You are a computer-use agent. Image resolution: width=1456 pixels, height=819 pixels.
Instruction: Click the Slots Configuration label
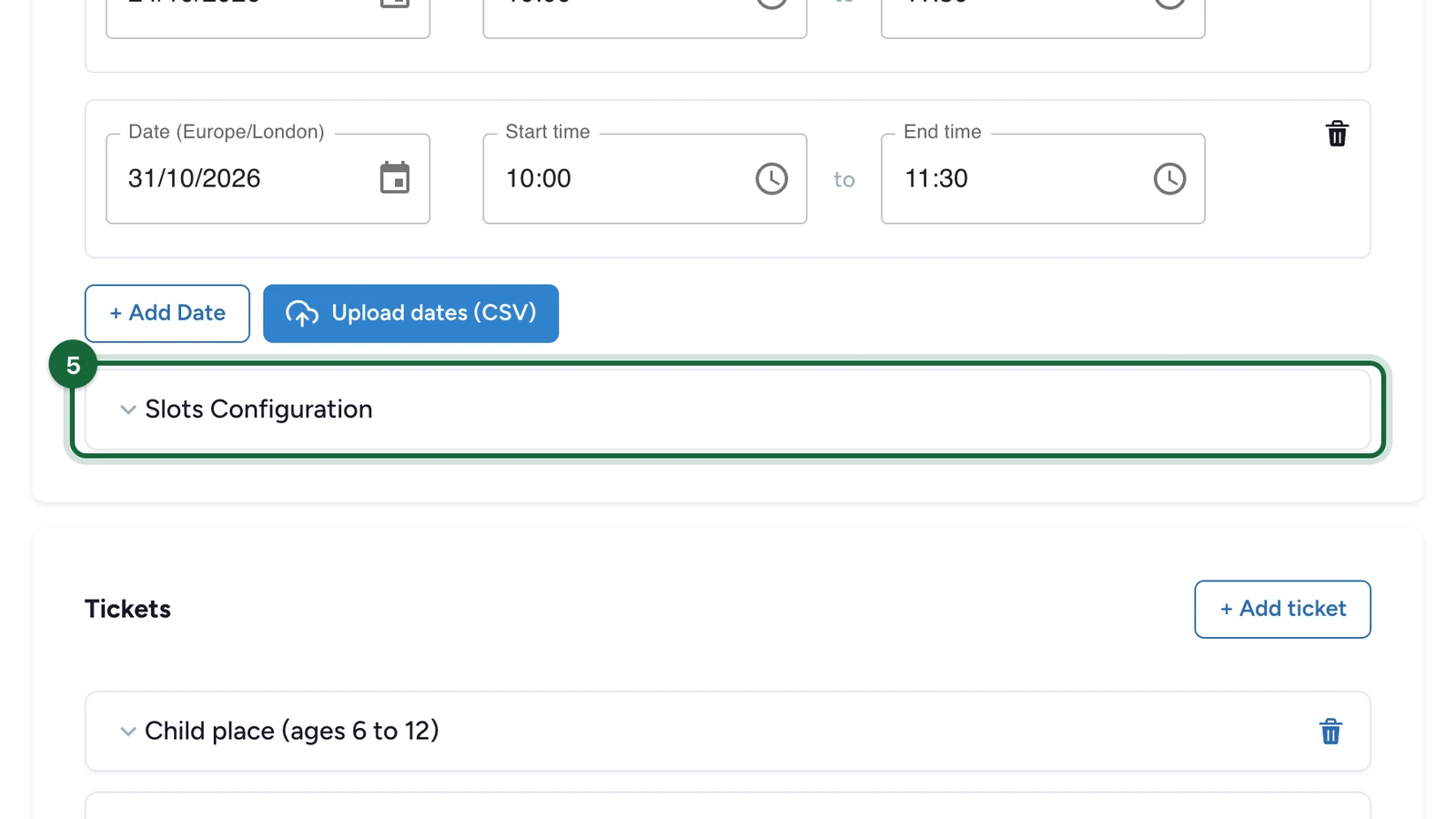click(x=258, y=409)
